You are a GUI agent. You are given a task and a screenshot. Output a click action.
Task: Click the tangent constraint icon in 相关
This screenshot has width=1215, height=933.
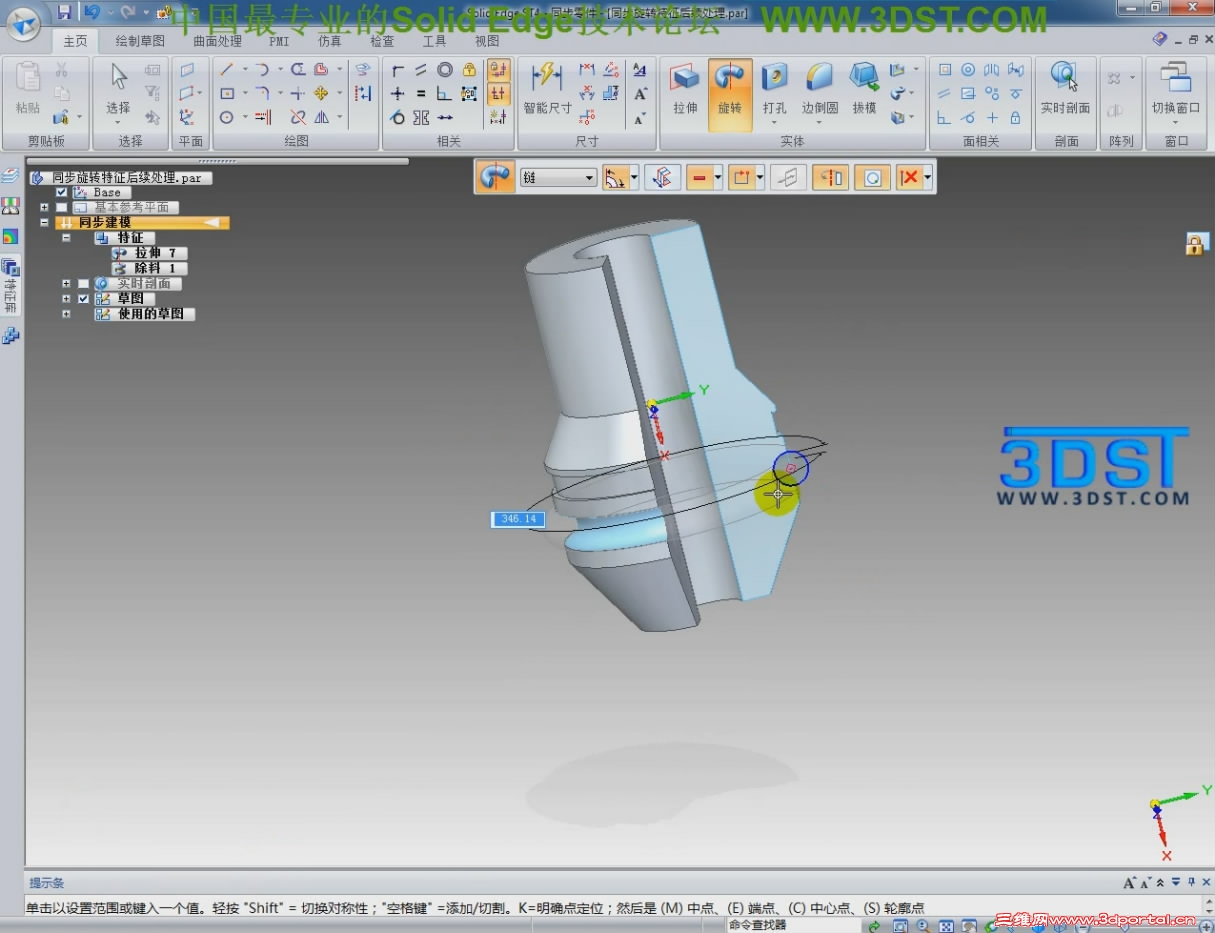(398, 117)
